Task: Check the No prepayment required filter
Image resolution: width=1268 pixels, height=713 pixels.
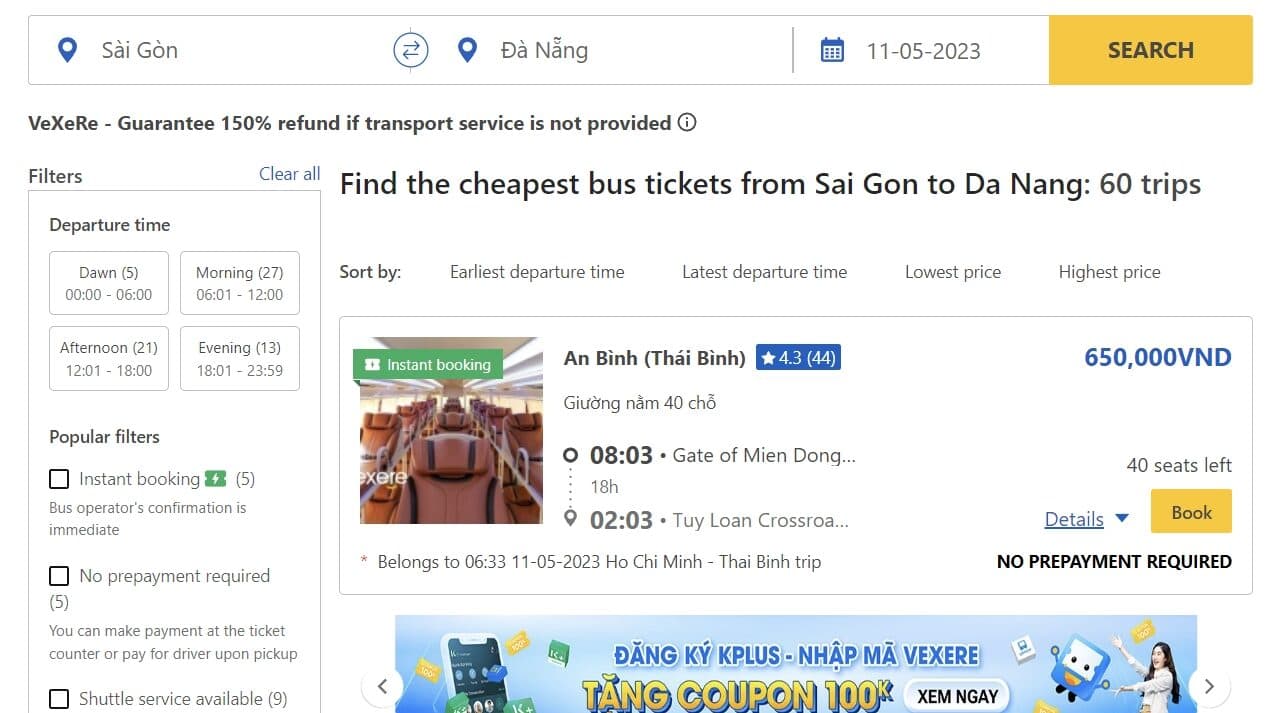Action: point(59,576)
